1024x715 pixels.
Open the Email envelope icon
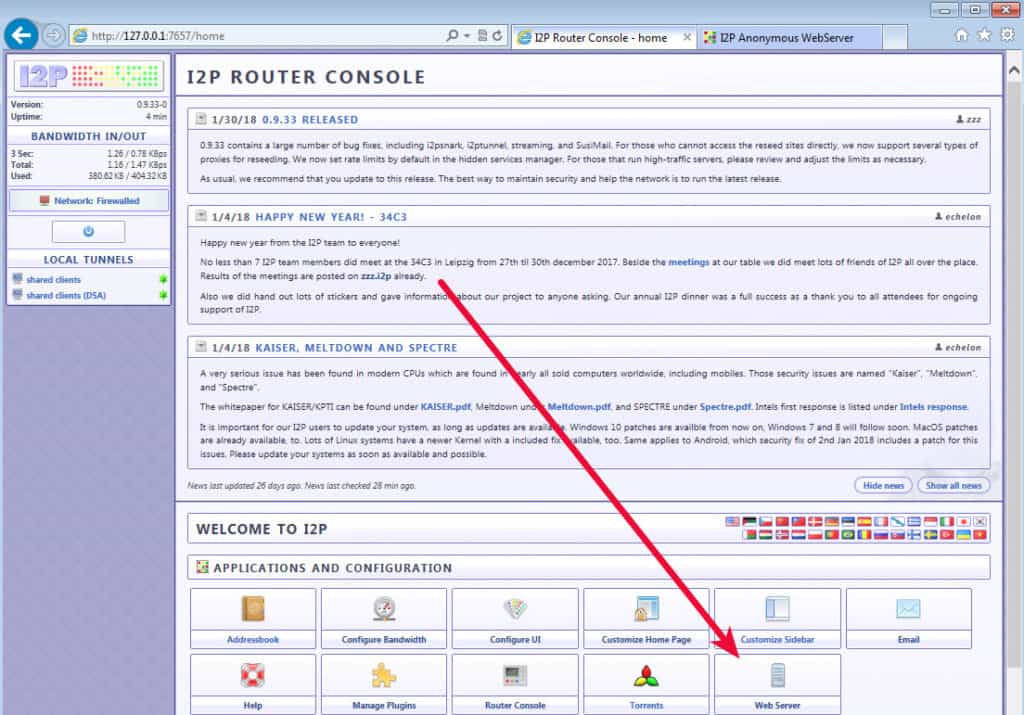click(908, 609)
